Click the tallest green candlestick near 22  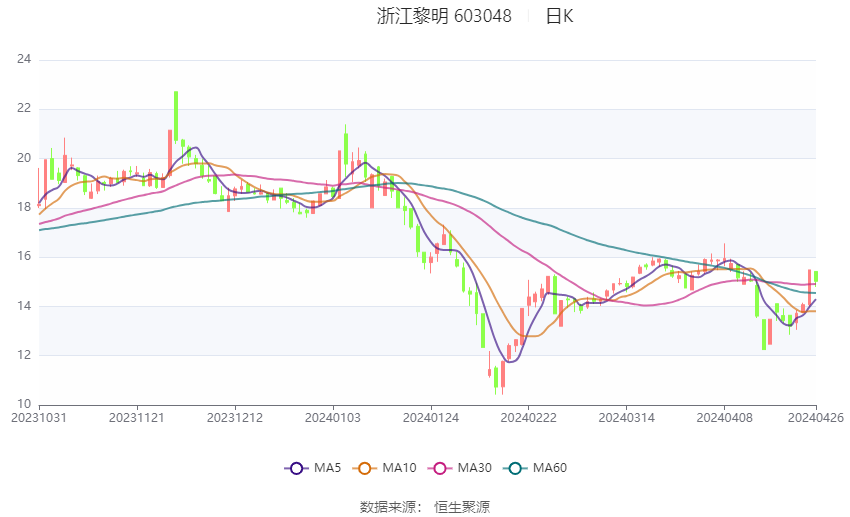(176, 116)
